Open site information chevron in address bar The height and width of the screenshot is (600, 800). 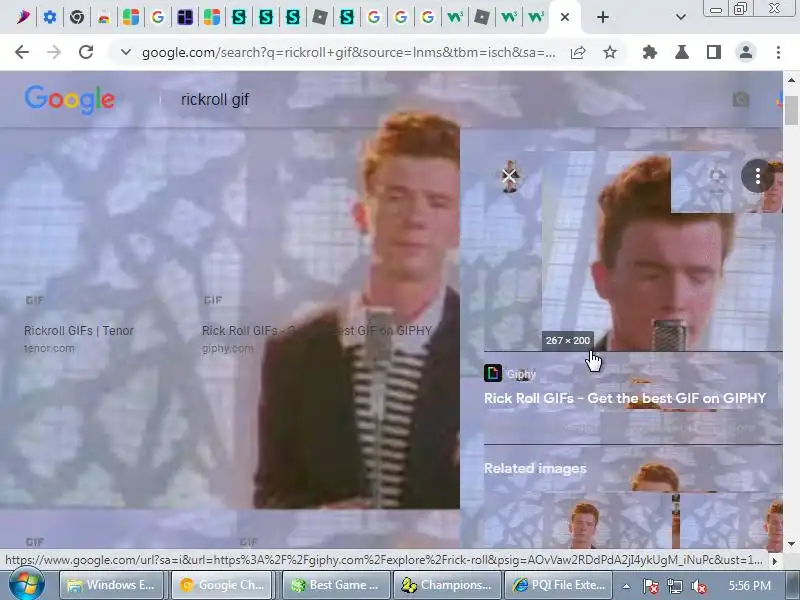126,52
